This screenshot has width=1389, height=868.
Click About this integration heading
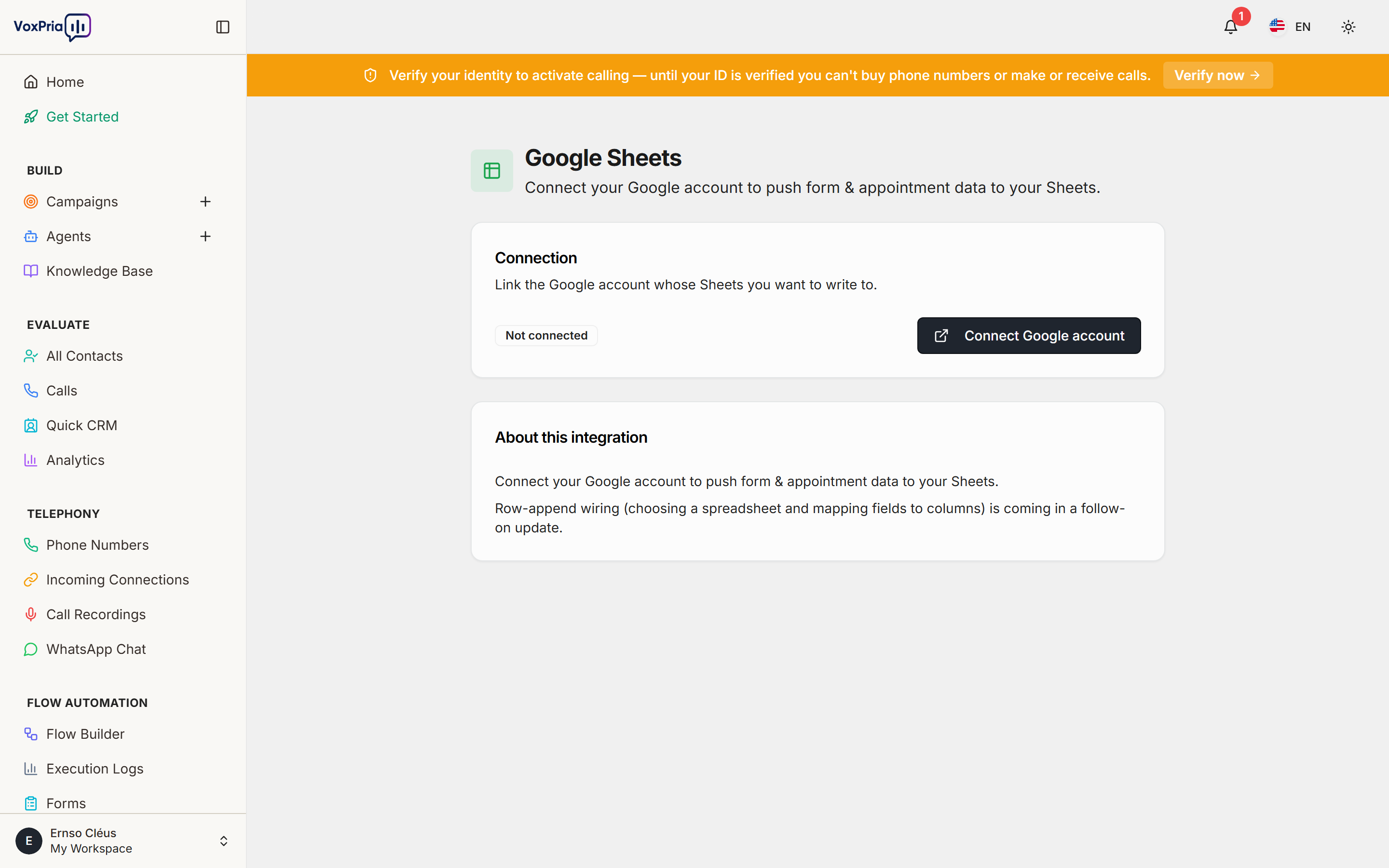click(x=571, y=437)
